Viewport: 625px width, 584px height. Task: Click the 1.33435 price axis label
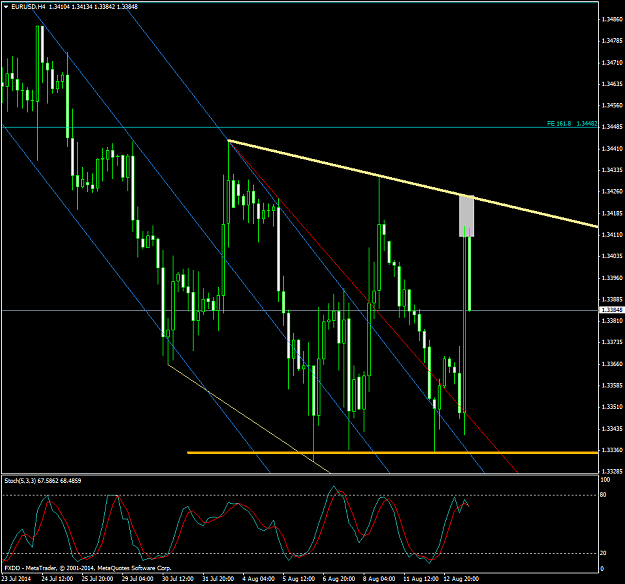(612, 429)
